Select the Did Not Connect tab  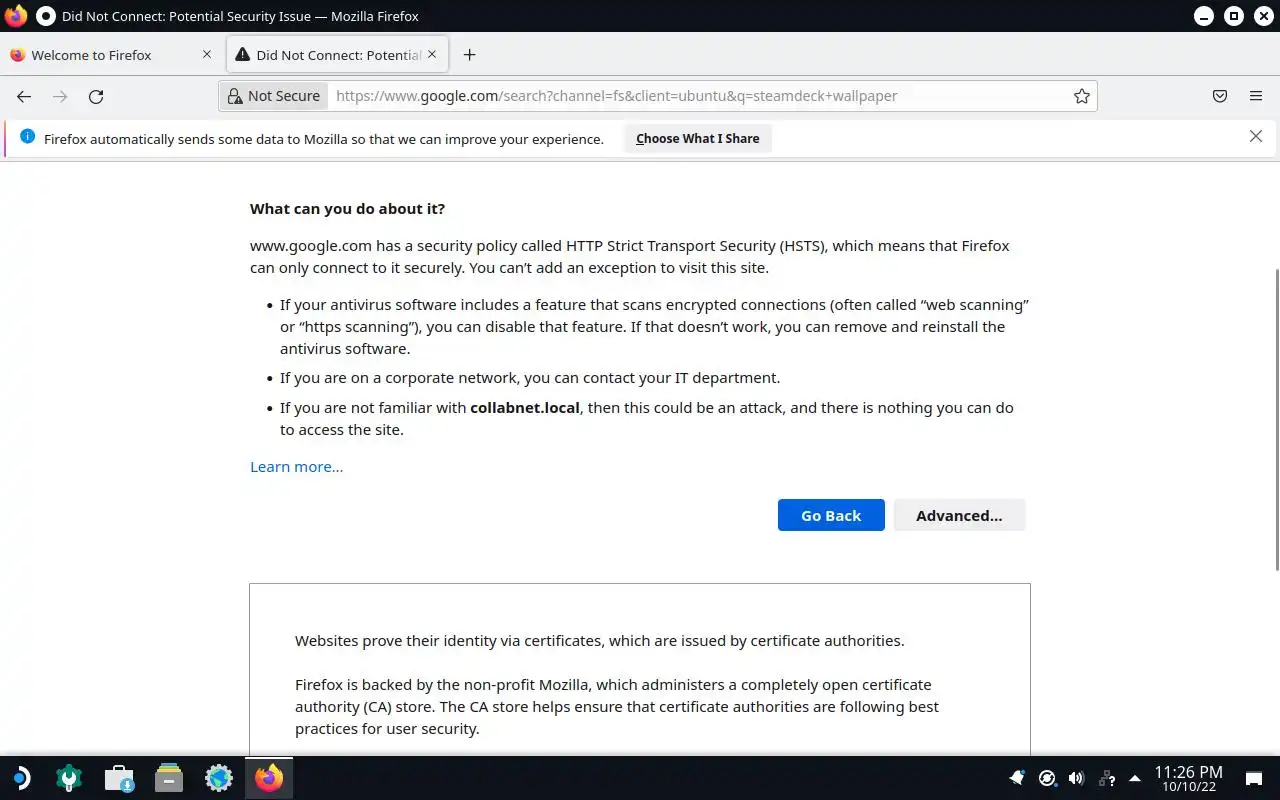click(337, 55)
